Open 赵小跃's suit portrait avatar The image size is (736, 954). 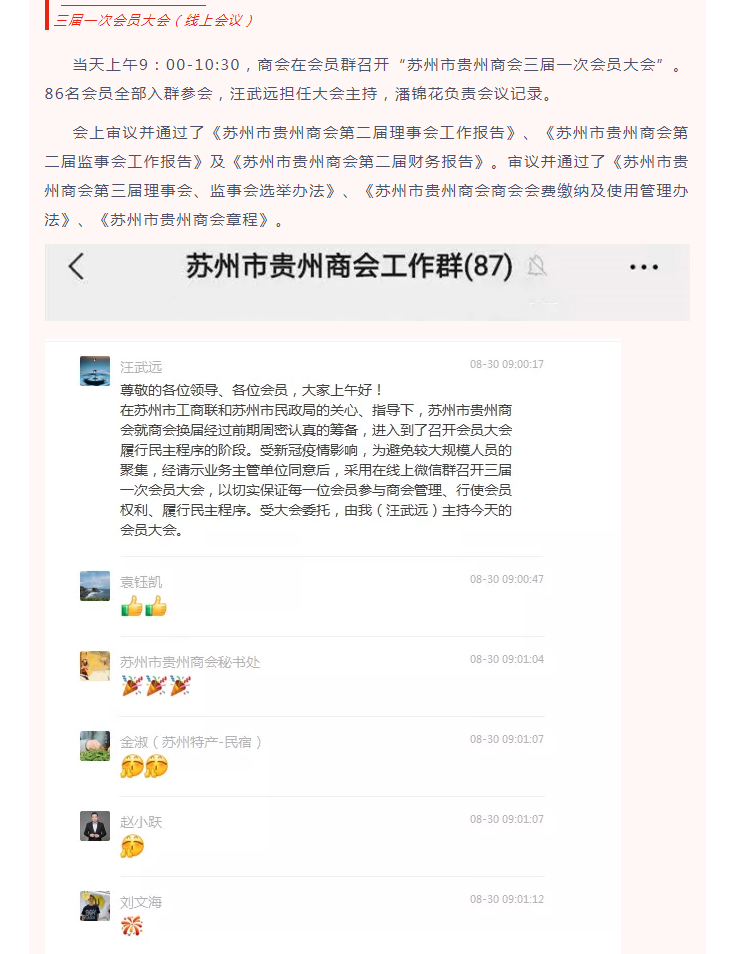tap(95, 826)
